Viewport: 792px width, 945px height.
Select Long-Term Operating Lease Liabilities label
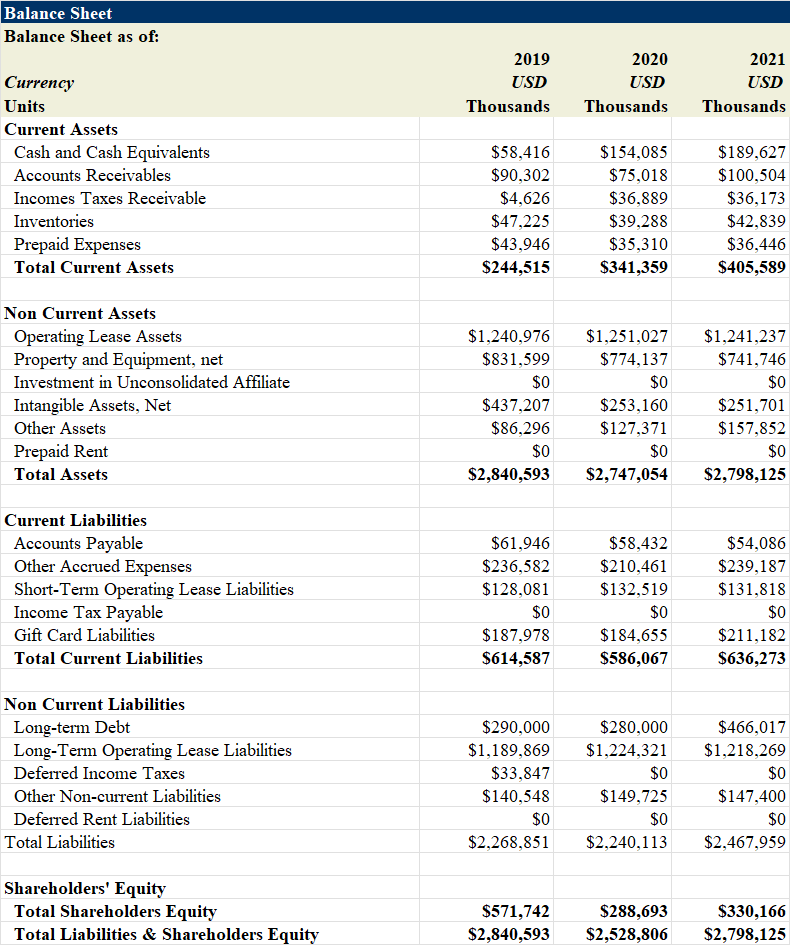click(x=152, y=750)
